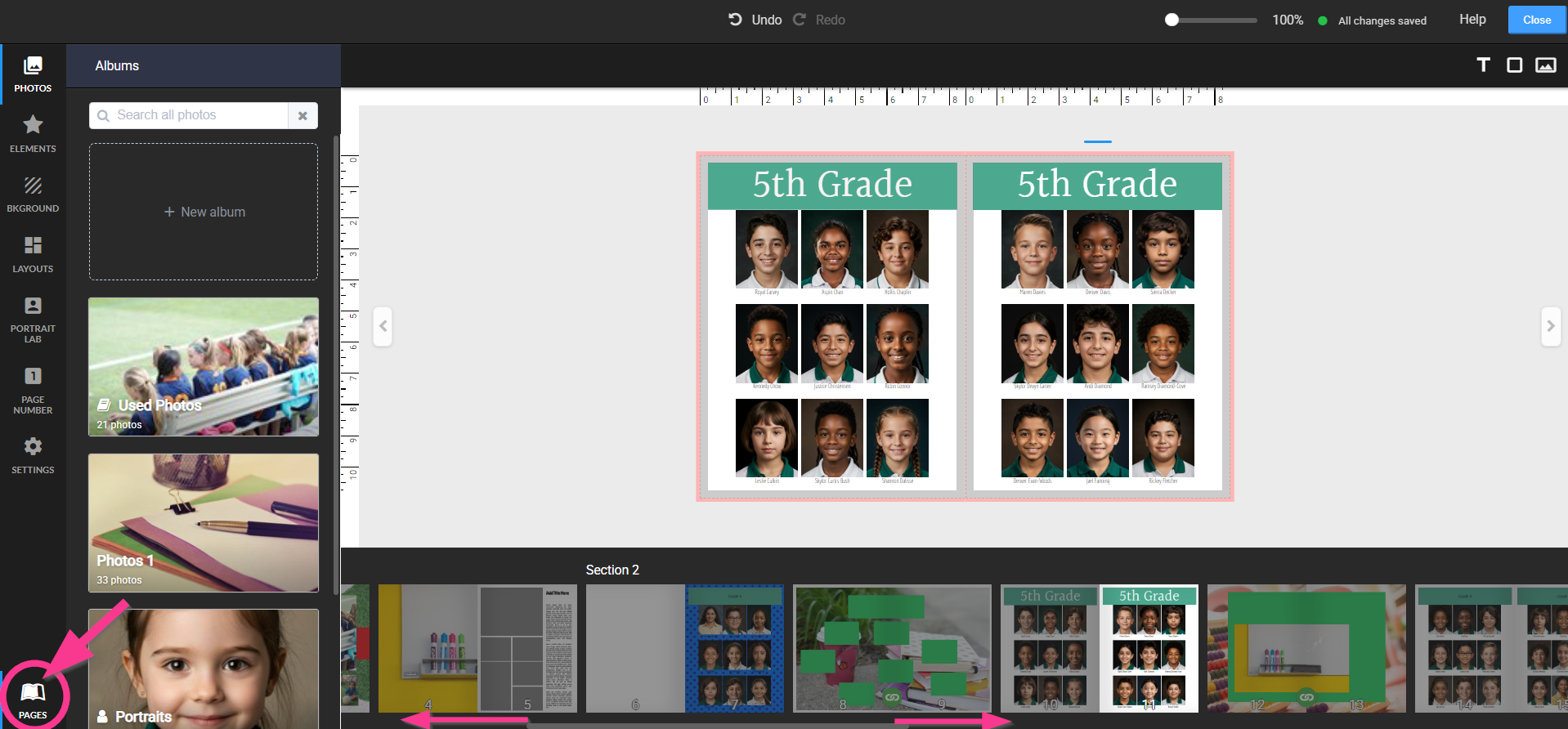Select the Albums tab header
The image size is (1568, 729).
tap(117, 65)
